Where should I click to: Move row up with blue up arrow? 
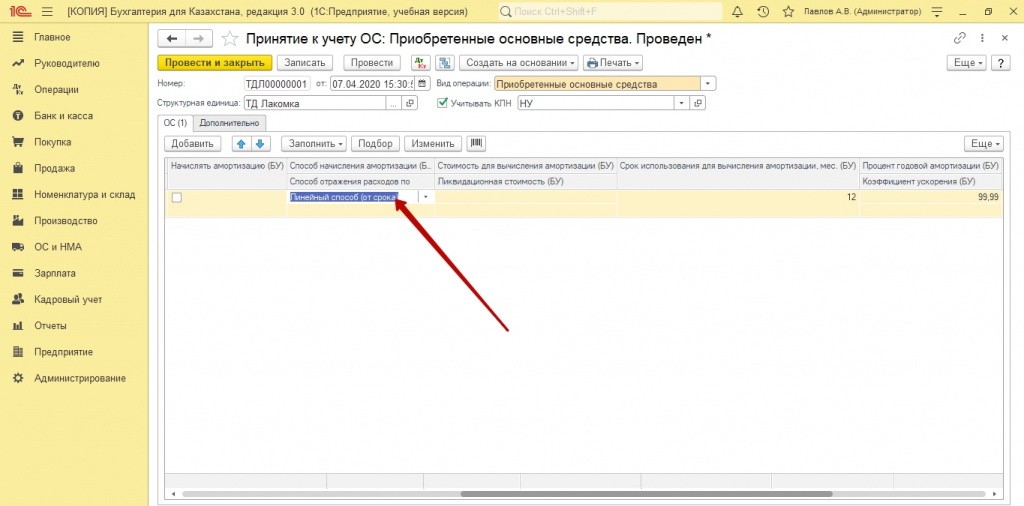[x=242, y=144]
